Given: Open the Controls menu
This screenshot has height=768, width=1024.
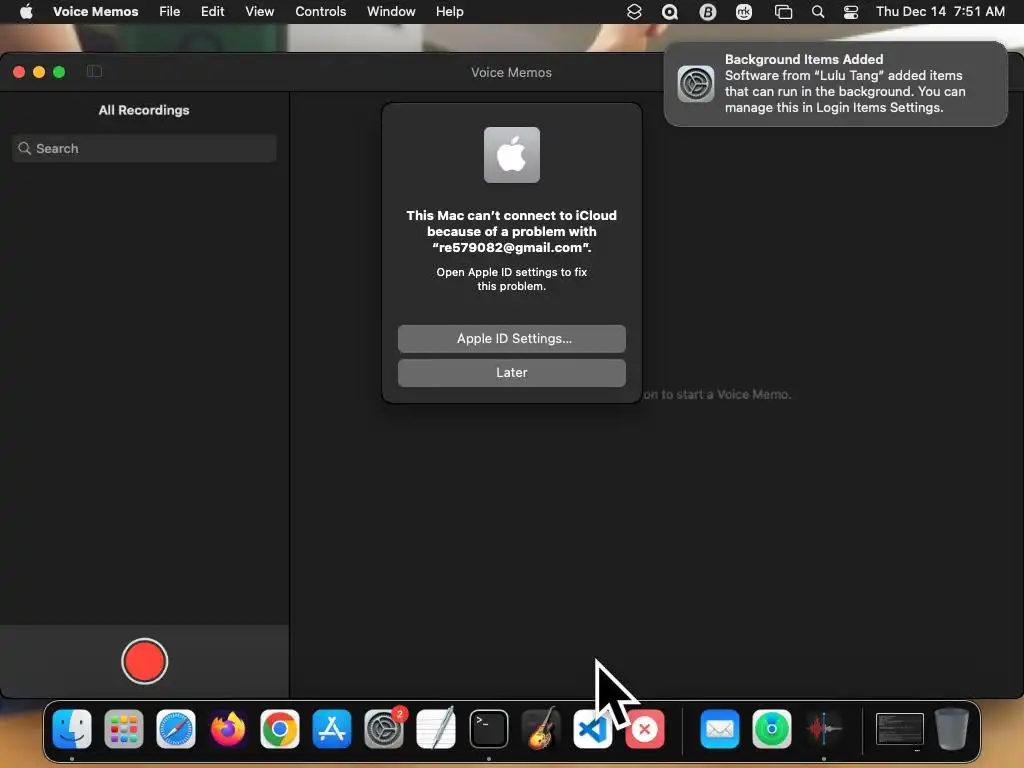Looking at the screenshot, I should (x=320, y=11).
